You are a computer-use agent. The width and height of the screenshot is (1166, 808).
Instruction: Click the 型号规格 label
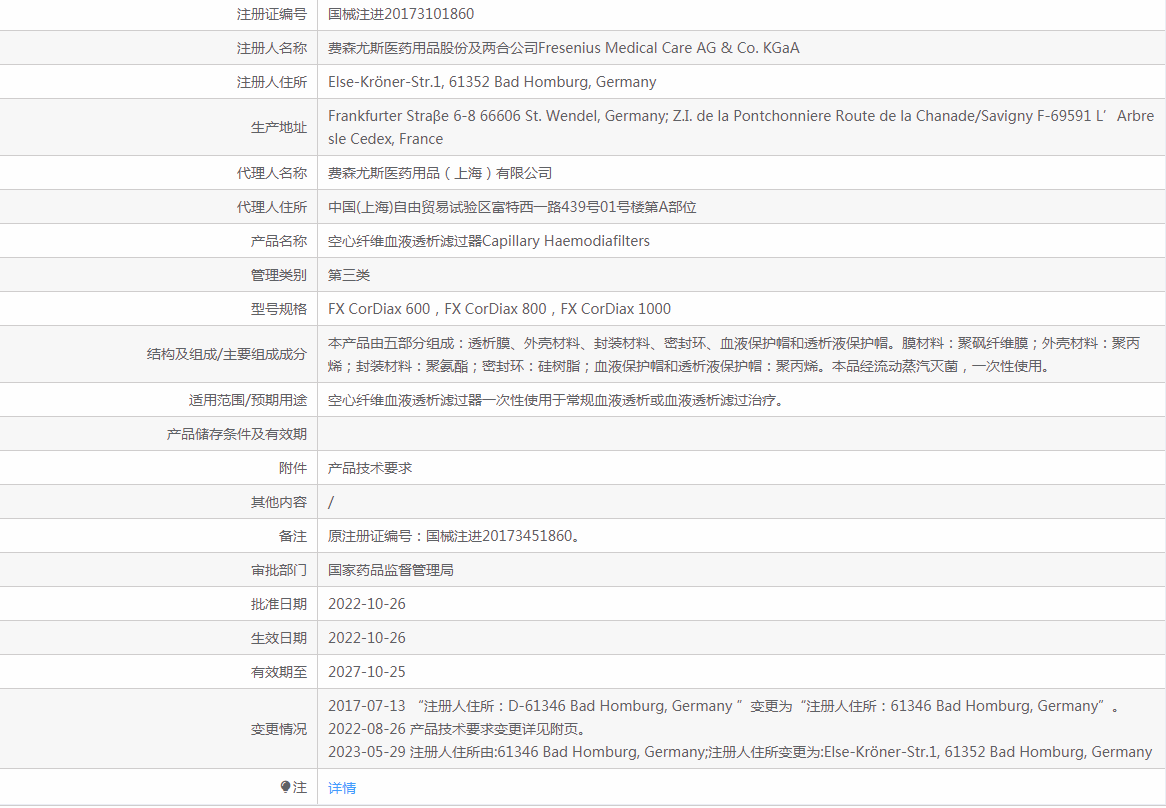(x=279, y=309)
